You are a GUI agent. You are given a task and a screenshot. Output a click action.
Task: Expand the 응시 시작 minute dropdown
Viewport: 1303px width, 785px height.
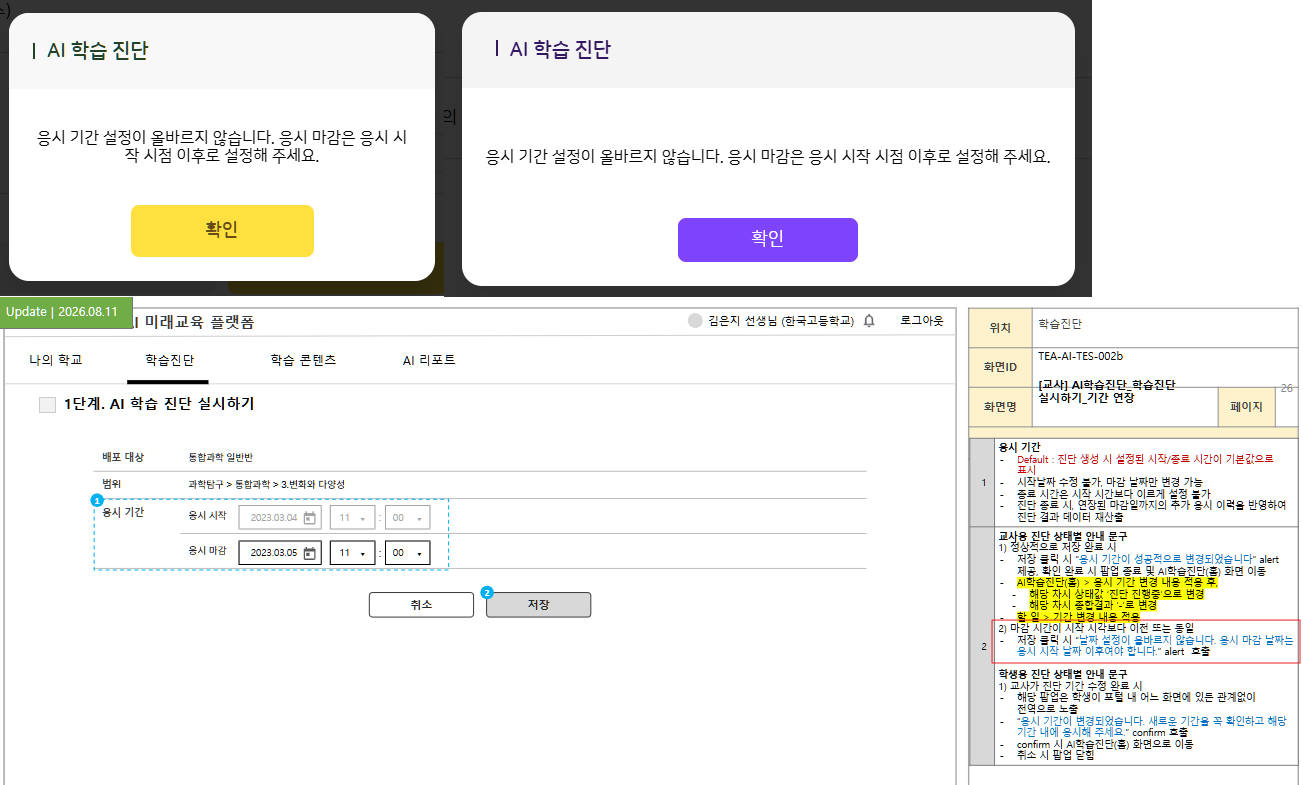(408, 517)
